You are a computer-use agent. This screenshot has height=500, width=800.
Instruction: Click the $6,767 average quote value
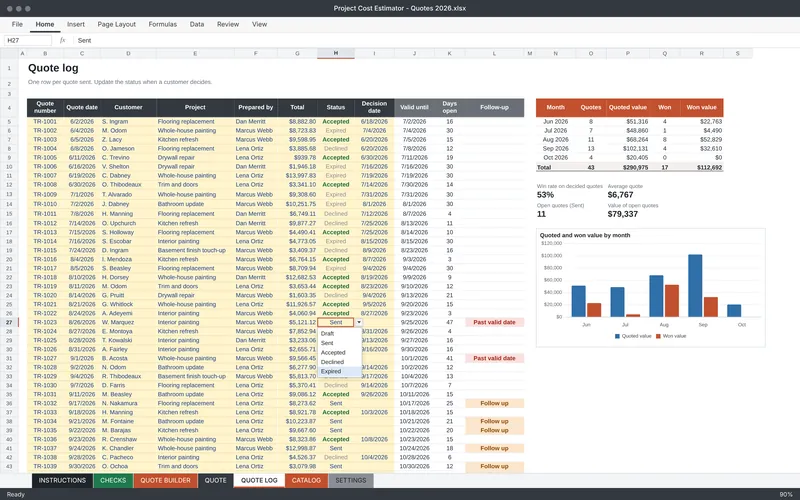pos(620,195)
